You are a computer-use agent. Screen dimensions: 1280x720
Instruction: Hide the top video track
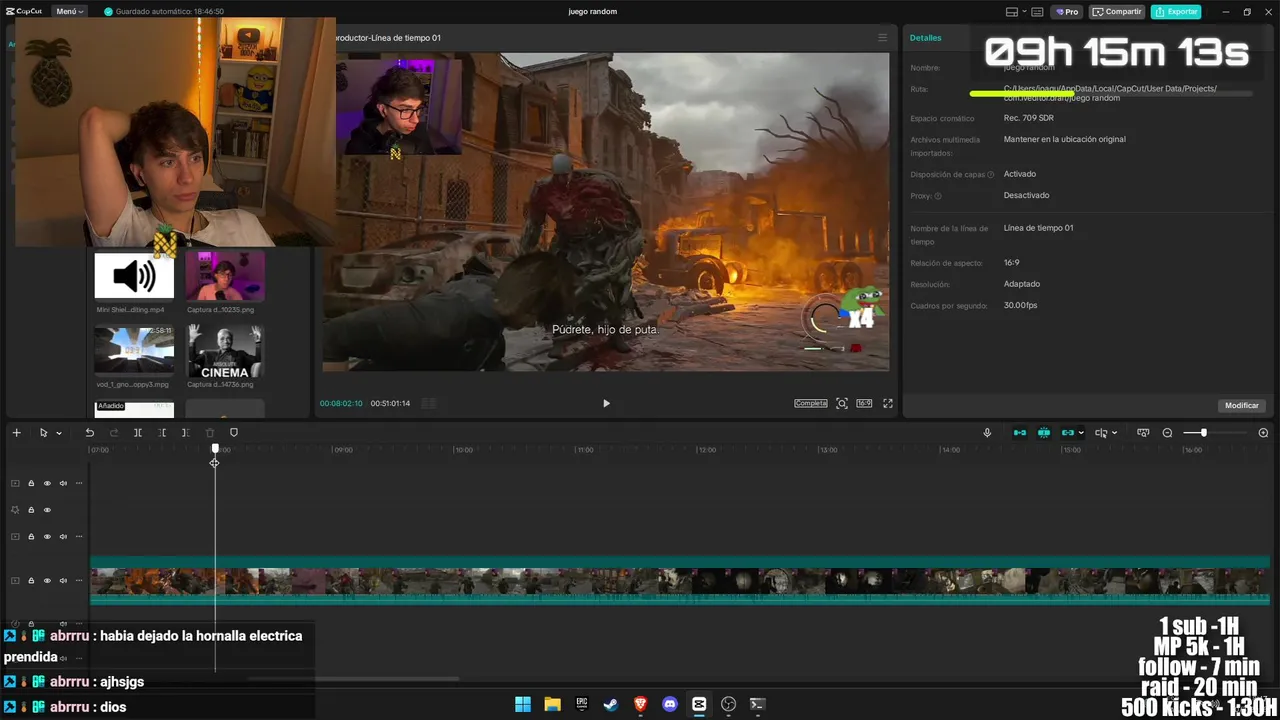pos(47,484)
